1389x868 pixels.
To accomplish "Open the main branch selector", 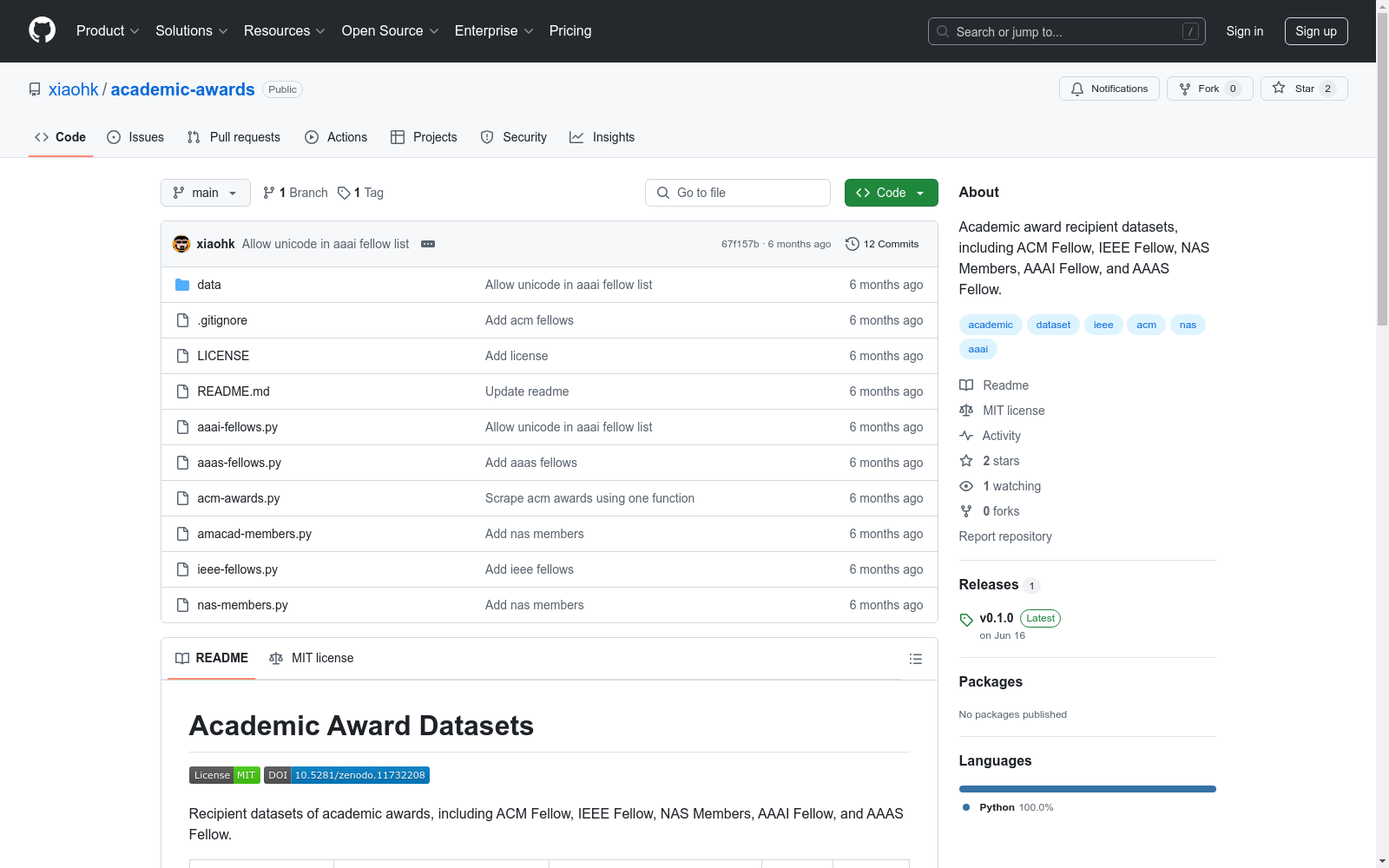I will 206,193.
